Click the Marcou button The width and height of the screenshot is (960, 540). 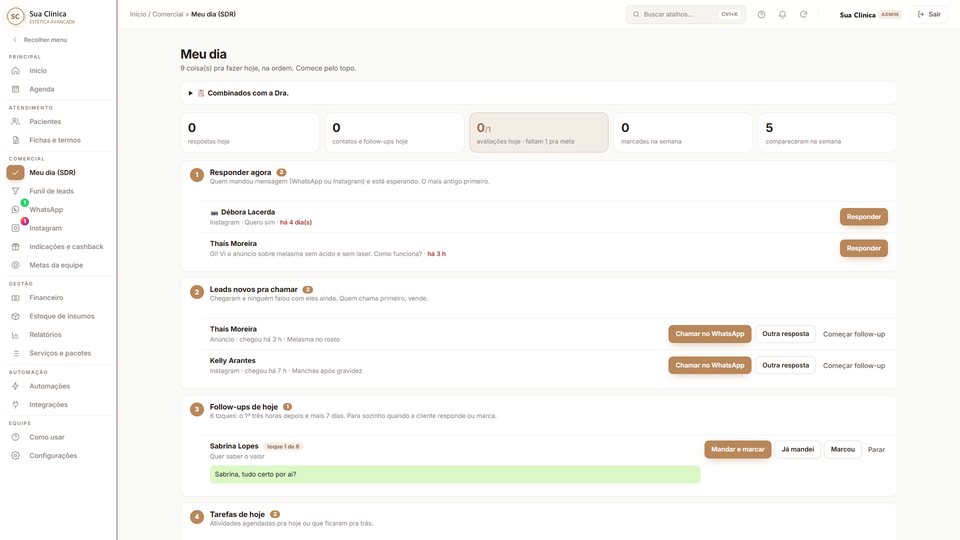[x=842, y=449]
